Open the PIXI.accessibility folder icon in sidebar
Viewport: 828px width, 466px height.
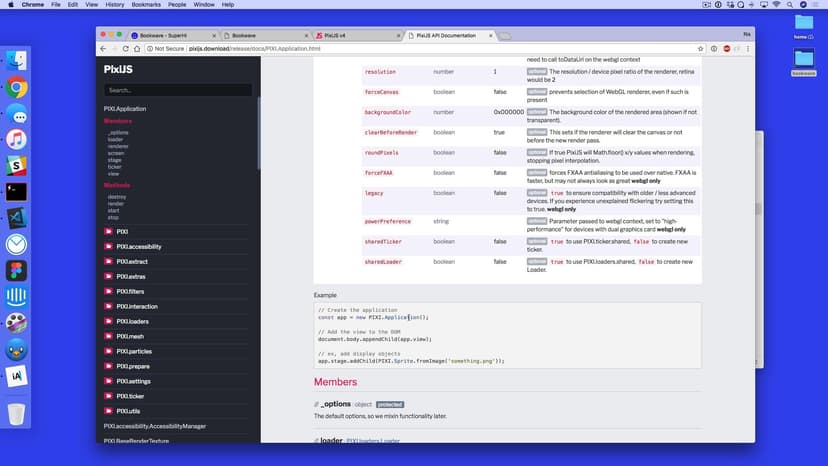tap(108, 246)
